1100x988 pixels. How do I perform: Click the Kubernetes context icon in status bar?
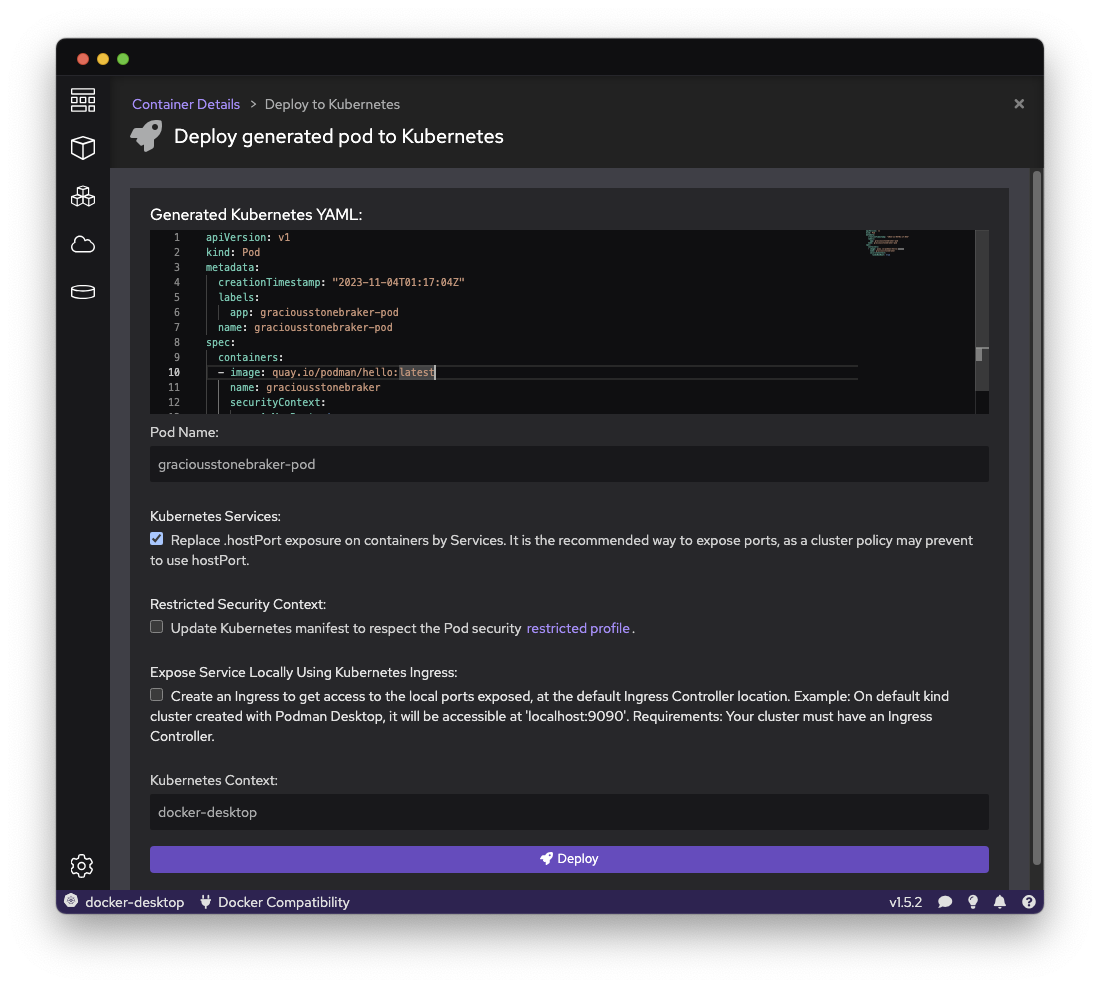pos(71,901)
